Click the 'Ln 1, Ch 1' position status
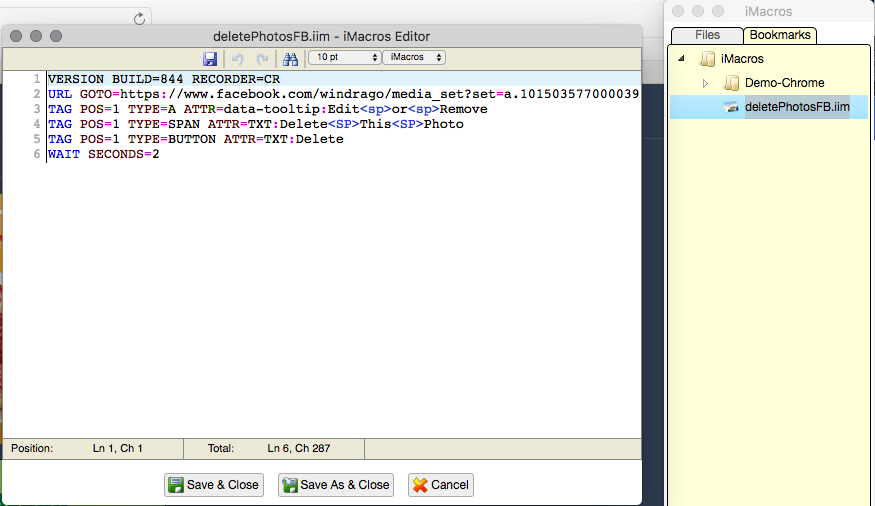Screen dimensions: 875x506 (118, 449)
